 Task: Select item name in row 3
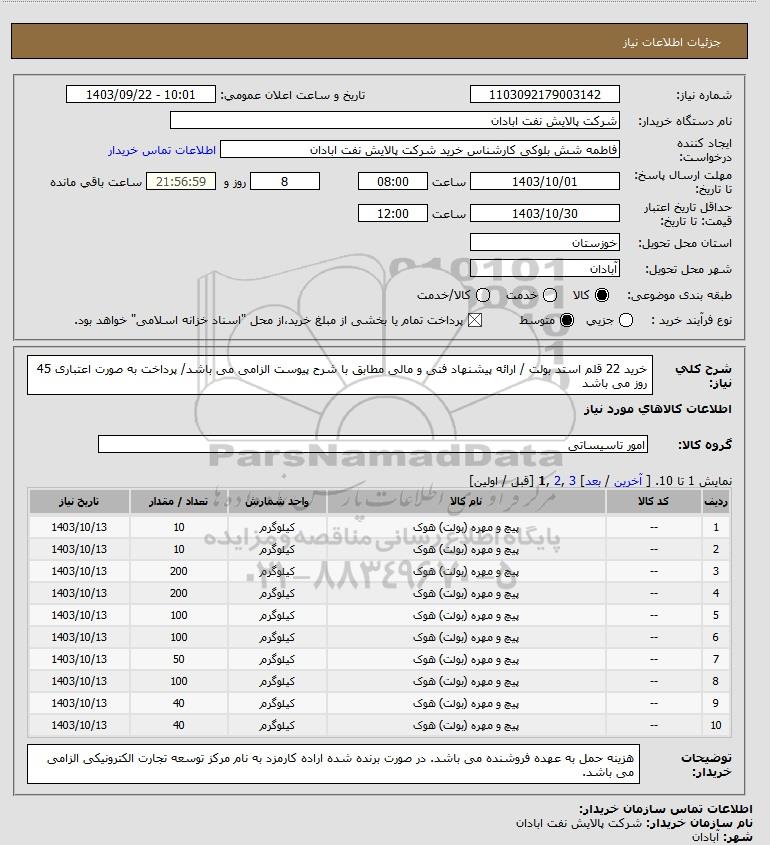[x=466, y=571]
